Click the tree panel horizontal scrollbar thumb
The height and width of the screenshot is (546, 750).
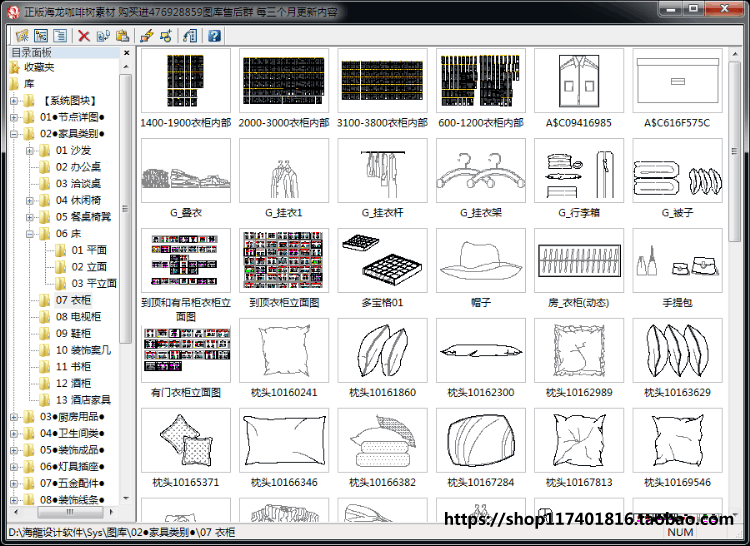(70, 512)
